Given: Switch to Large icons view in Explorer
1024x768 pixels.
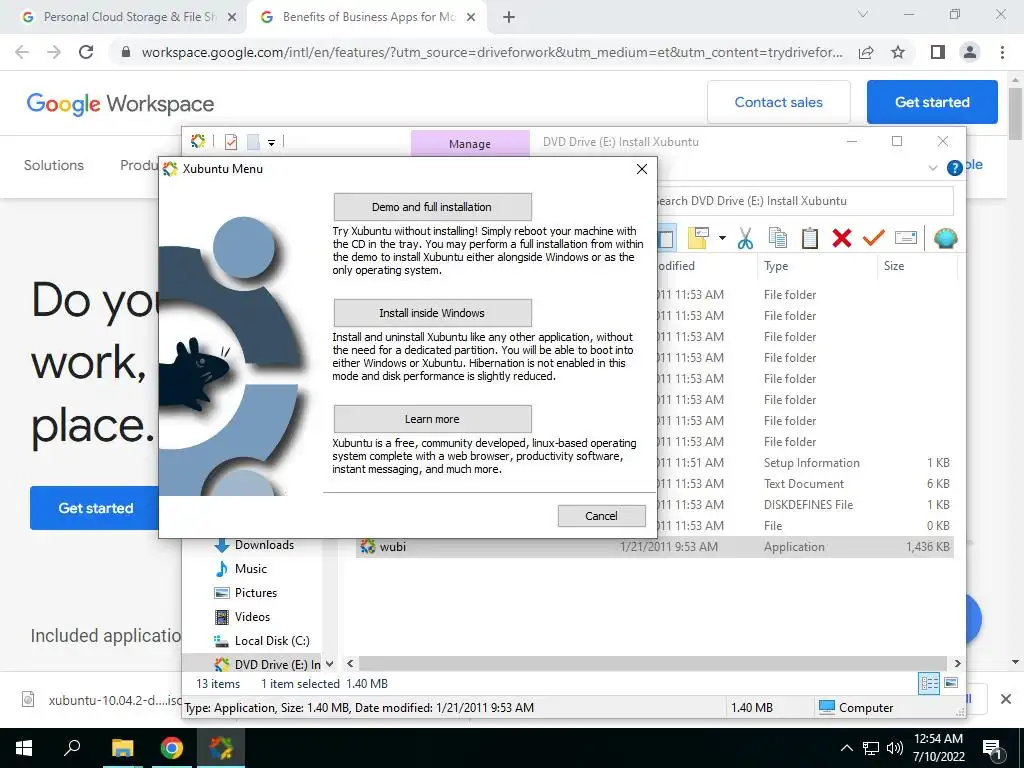Looking at the screenshot, I should click(952, 683).
